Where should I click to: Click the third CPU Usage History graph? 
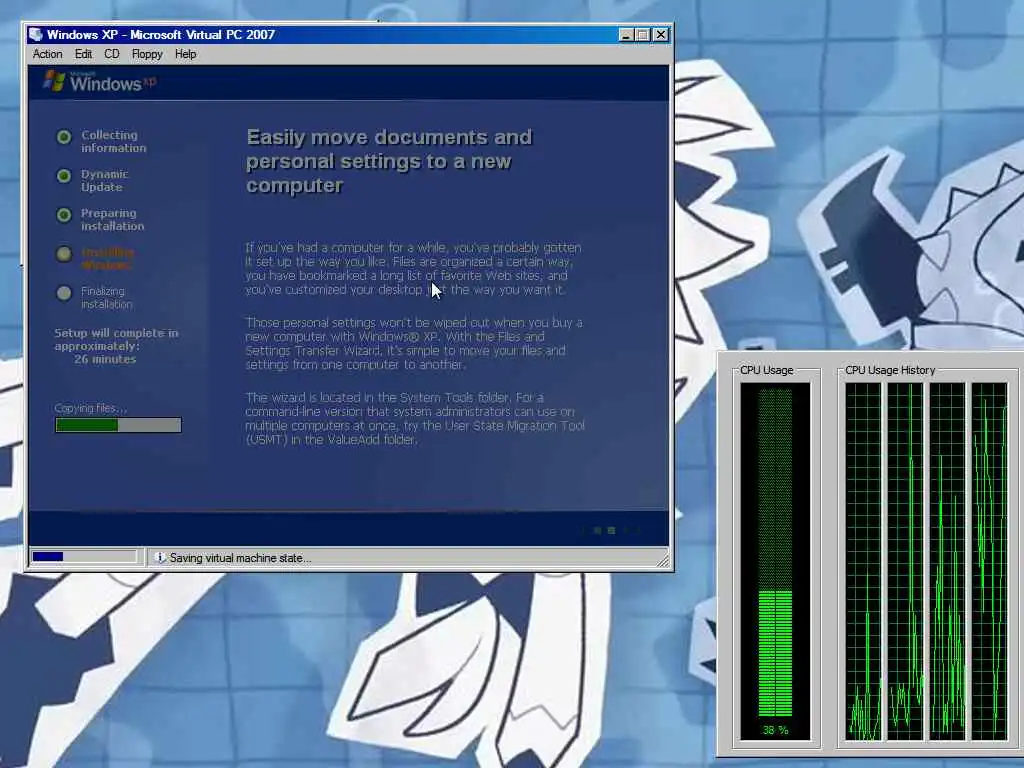click(x=947, y=562)
